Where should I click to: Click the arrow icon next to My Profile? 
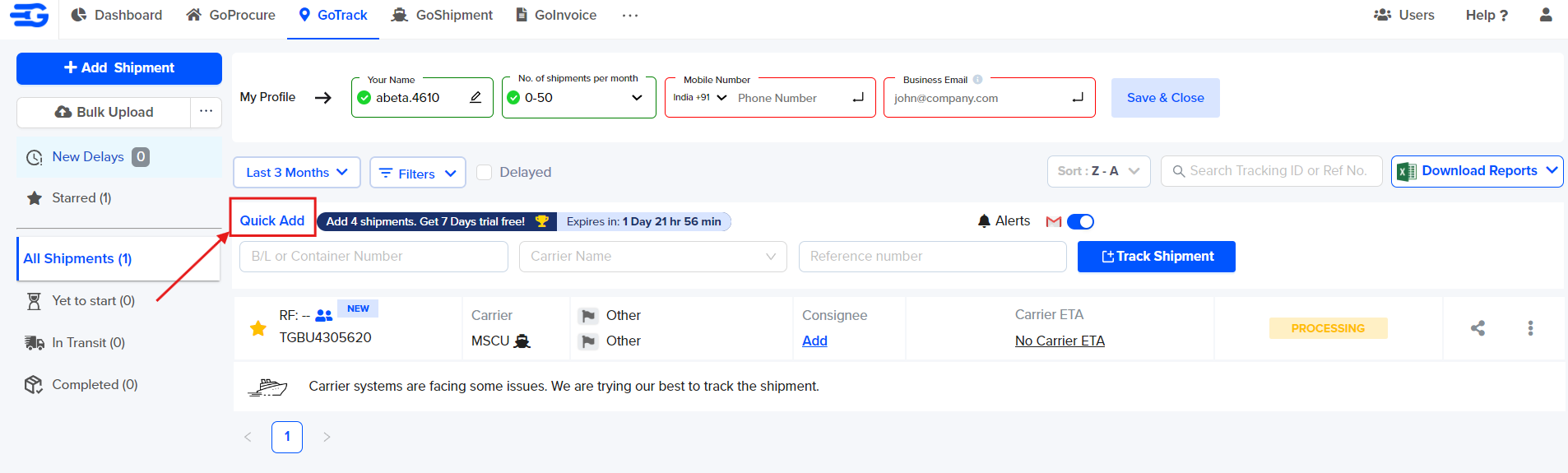[x=323, y=98]
